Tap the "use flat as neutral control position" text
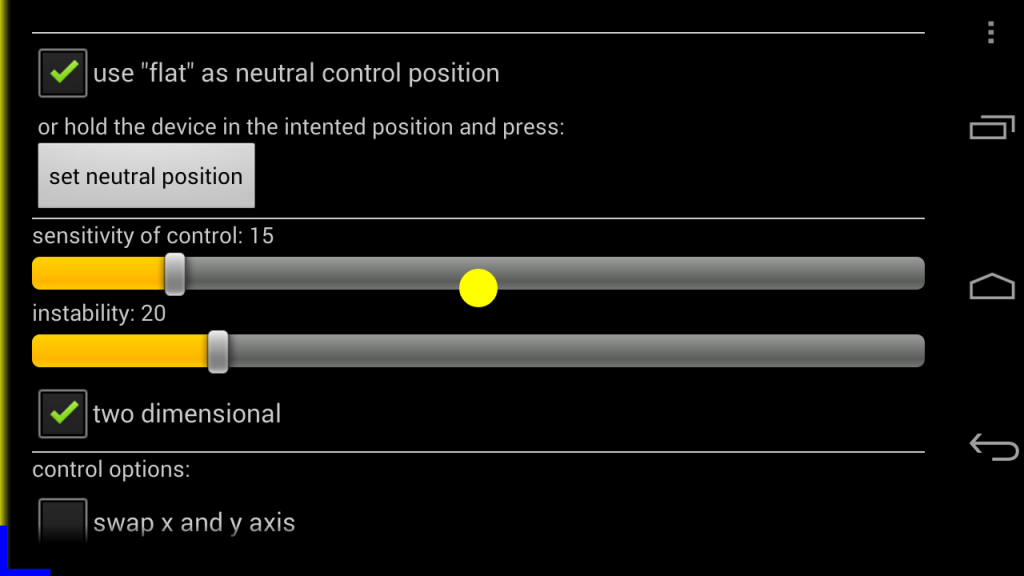This screenshot has width=1024, height=576. 296,73
